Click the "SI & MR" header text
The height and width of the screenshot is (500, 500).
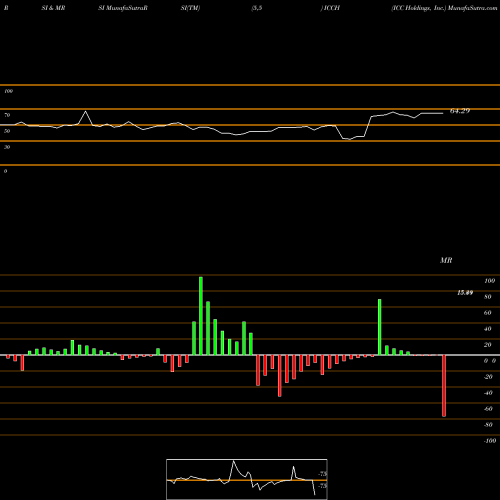pyautogui.click(x=53, y=8)
